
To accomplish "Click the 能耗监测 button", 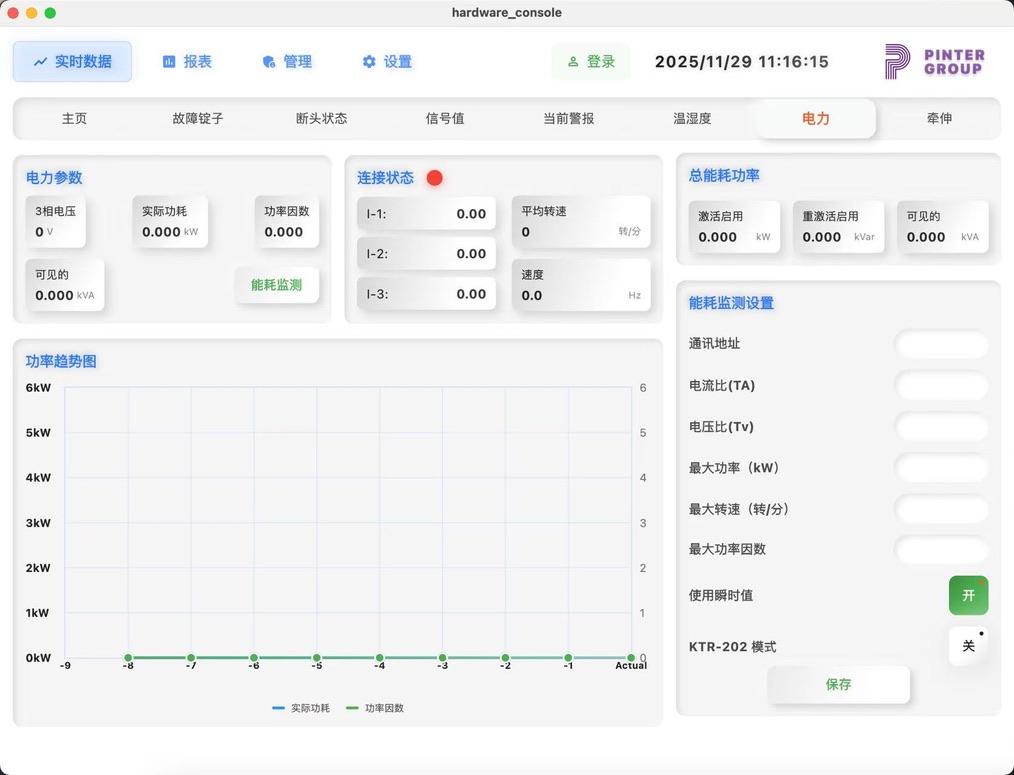I will tap(277, 284).
